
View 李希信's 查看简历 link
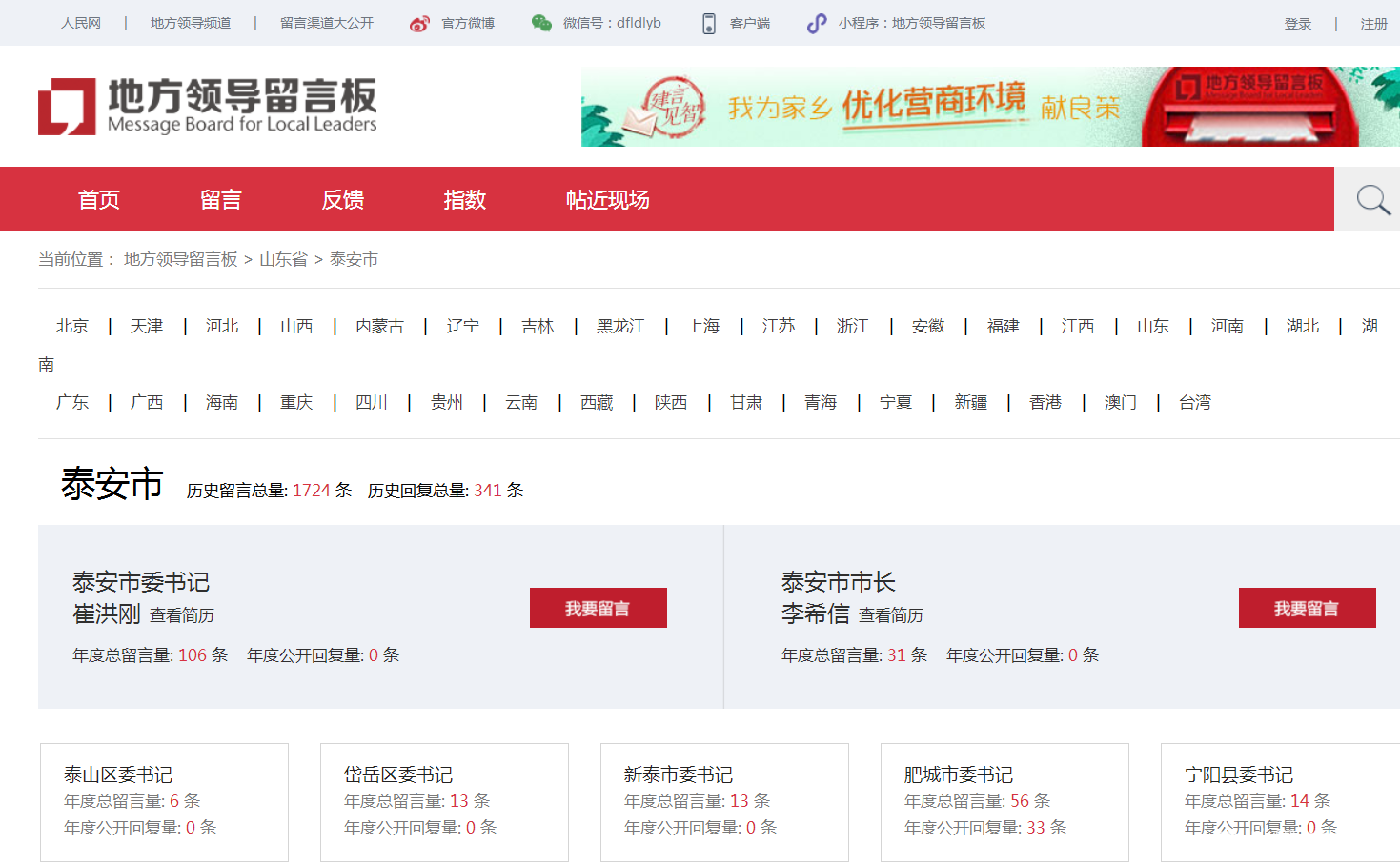(x=891, y=615)
